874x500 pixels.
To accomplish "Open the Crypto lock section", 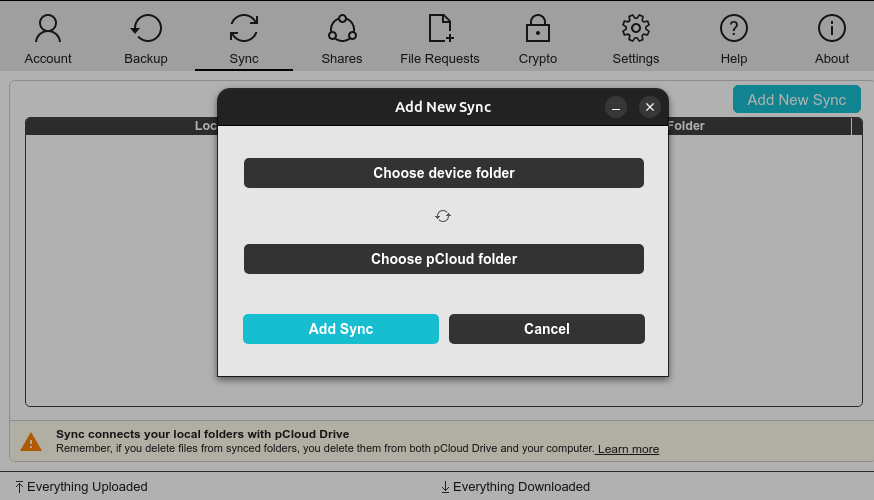I will click(538, 39).
